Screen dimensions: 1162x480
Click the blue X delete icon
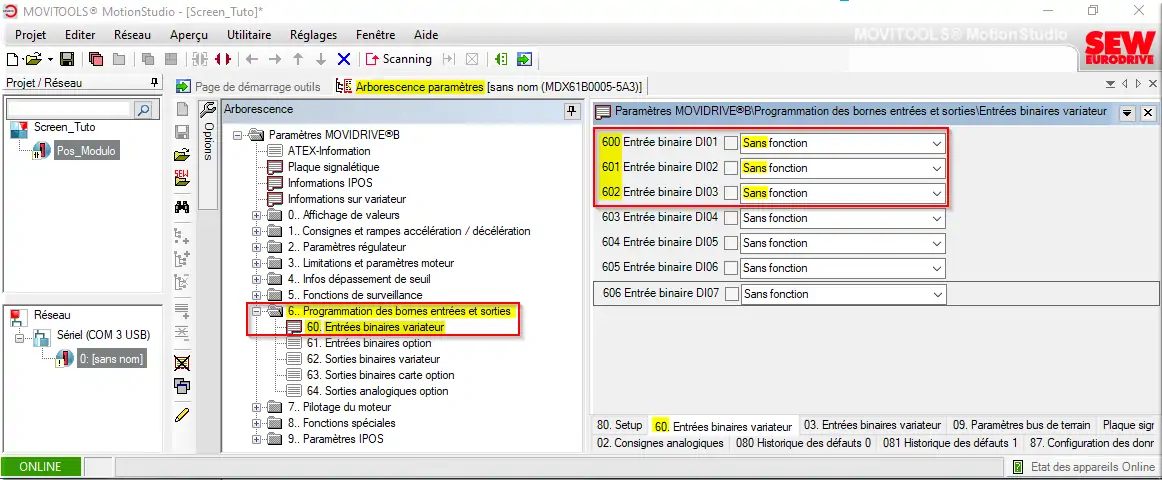[x=344, y=59]
